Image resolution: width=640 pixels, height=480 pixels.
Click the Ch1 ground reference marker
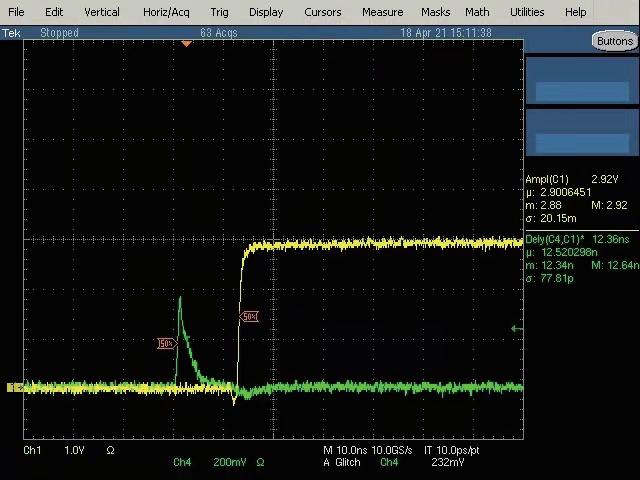[x=14, y=387]
